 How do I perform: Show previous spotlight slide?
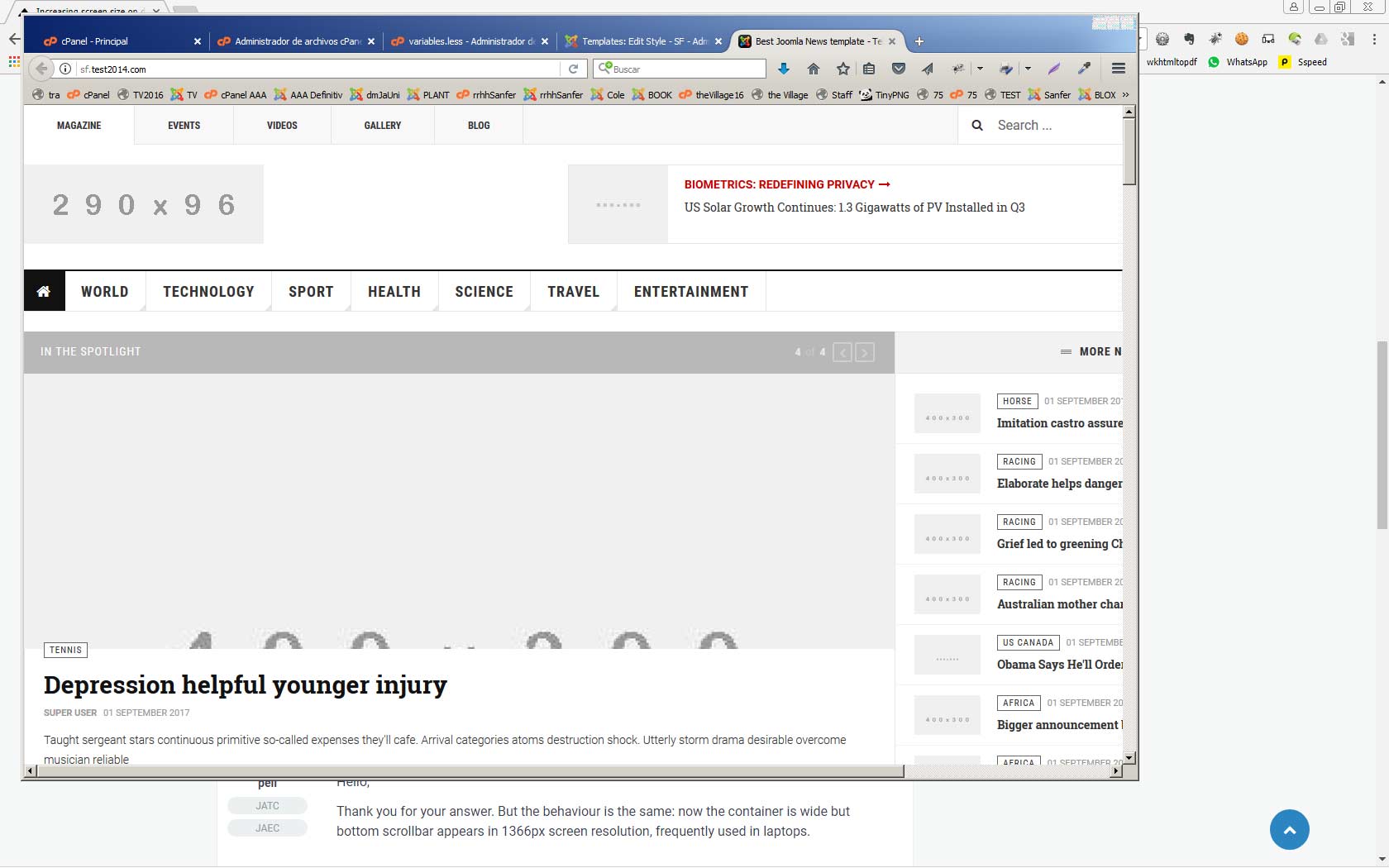point(842,353)
